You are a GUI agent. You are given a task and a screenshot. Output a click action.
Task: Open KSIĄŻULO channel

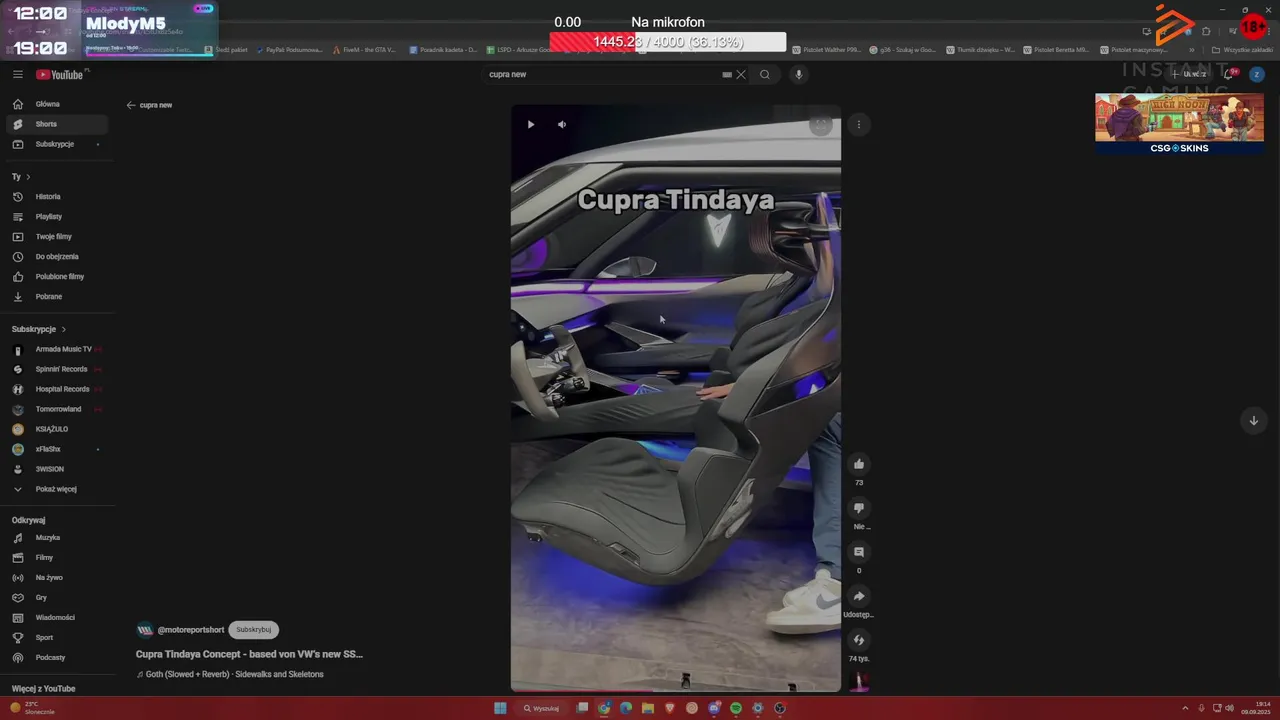pyautogui.click(x=57, y=429)
